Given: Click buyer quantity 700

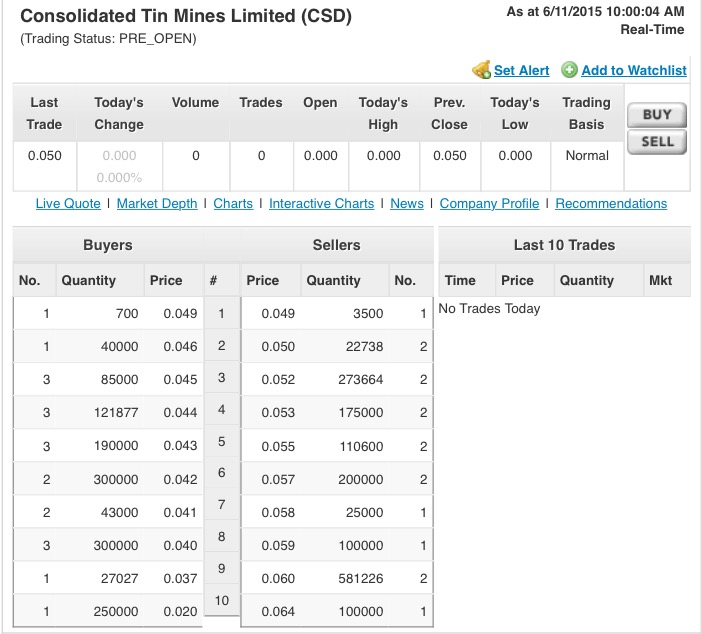Looking at the screenshot, I should click(127, 313).
